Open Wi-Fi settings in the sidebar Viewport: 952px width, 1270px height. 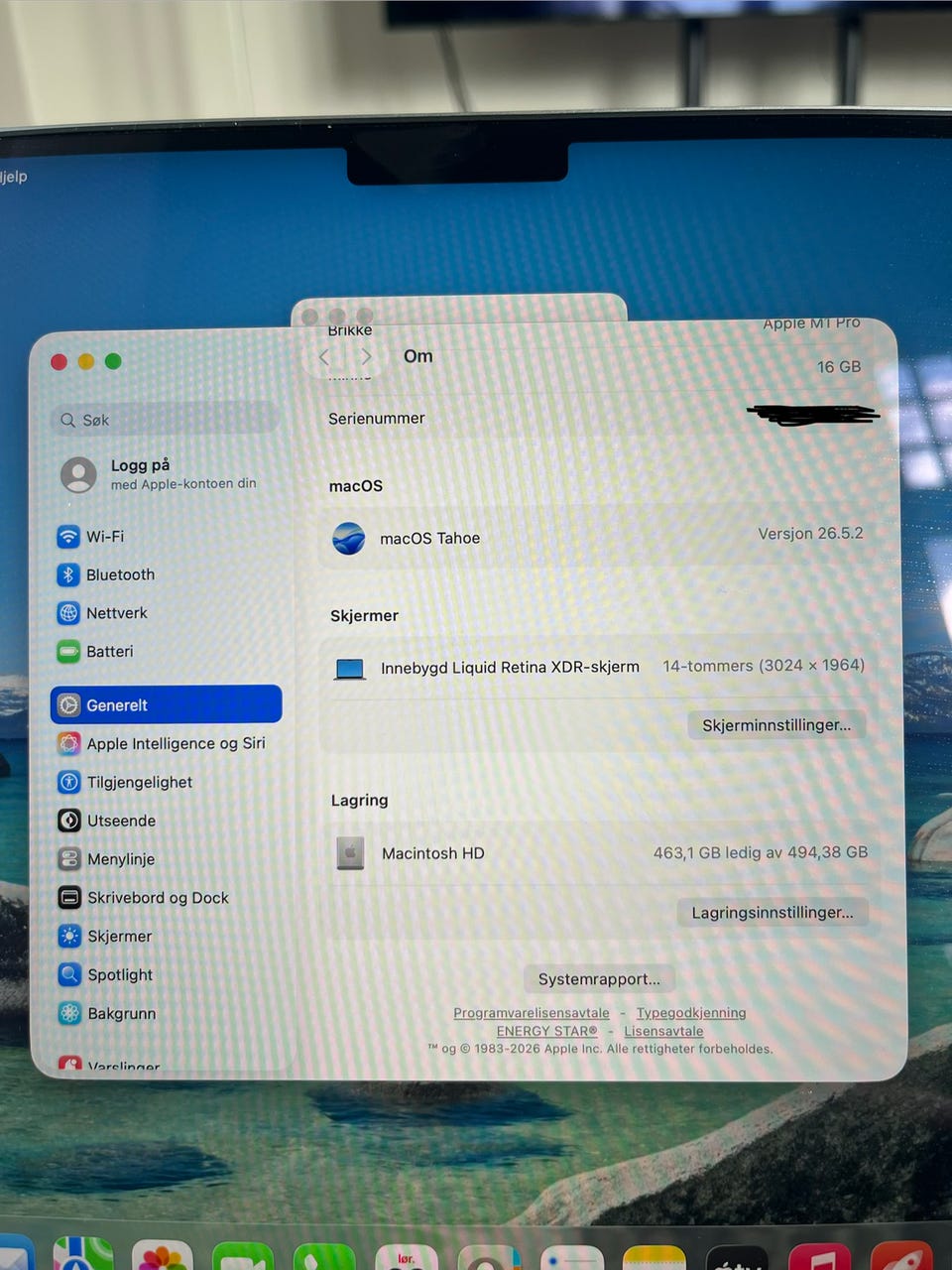pyautogui.click(x=90, y=537)
